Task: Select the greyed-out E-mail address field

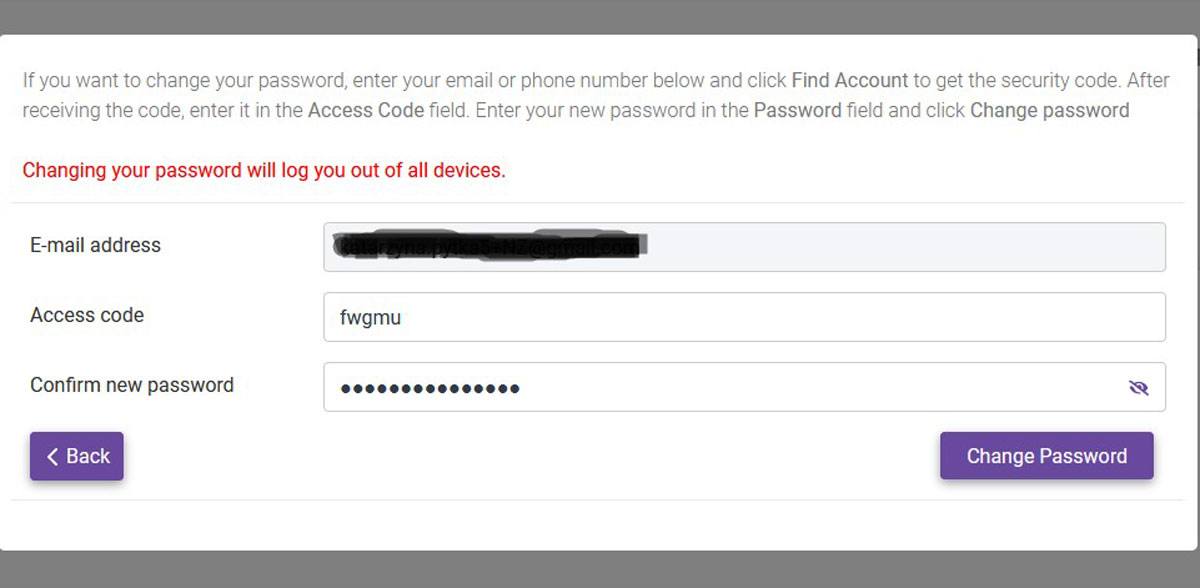Action: 744,247
